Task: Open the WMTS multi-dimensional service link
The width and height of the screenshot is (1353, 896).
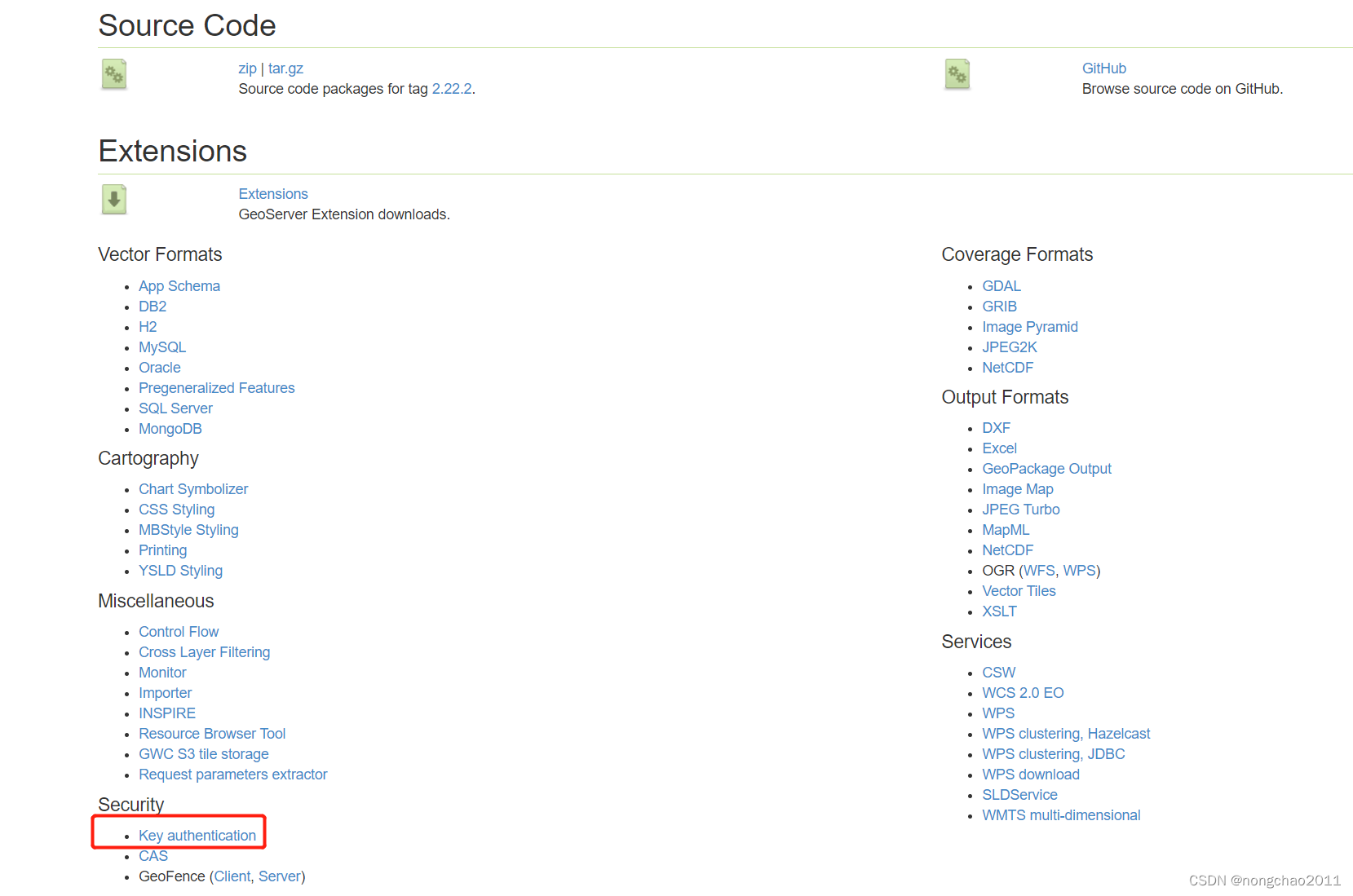Action: pyautogui.click(x=1061, y=814)
